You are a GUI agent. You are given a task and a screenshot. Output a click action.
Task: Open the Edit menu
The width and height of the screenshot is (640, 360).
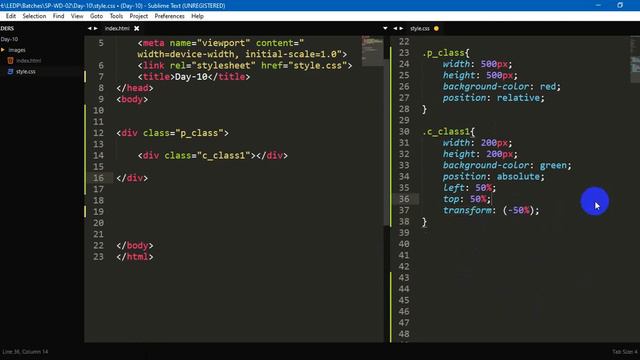click(11, 16)
